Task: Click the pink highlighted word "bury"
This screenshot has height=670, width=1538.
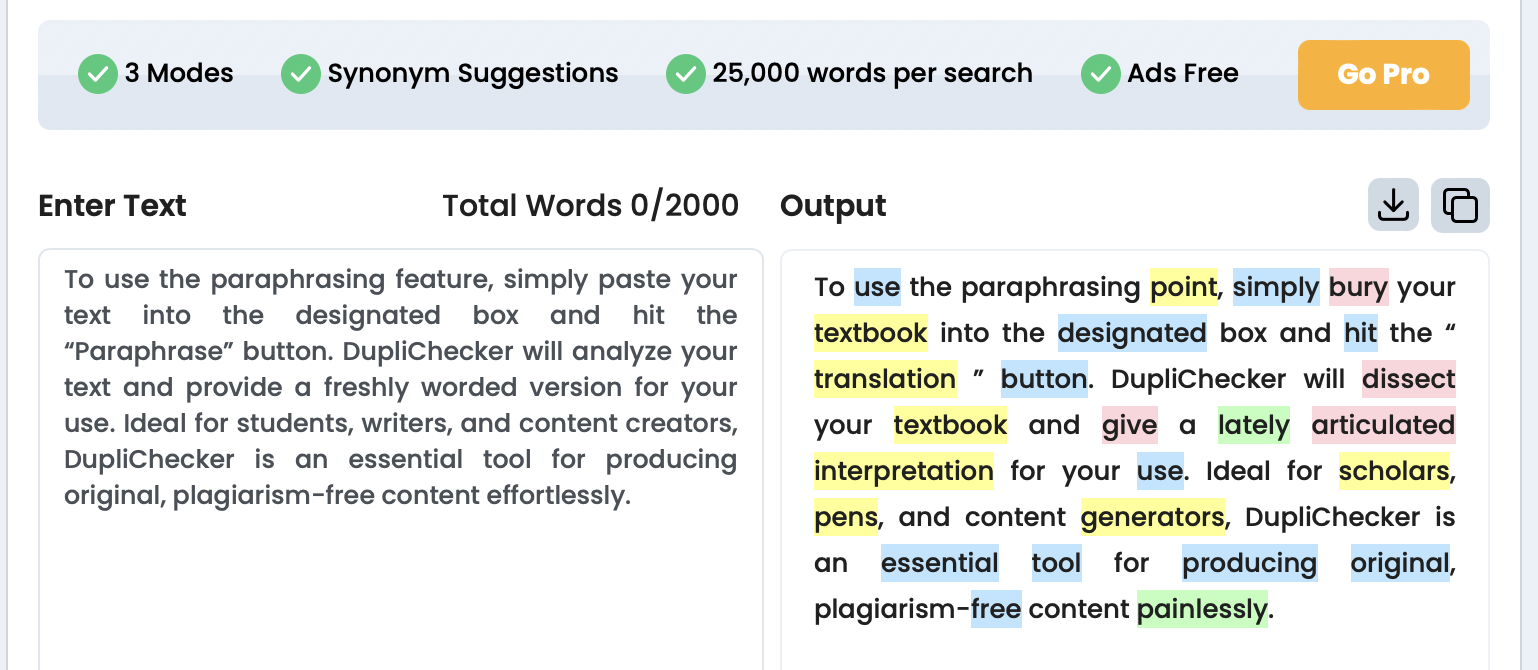Action: coord(1359,287)
